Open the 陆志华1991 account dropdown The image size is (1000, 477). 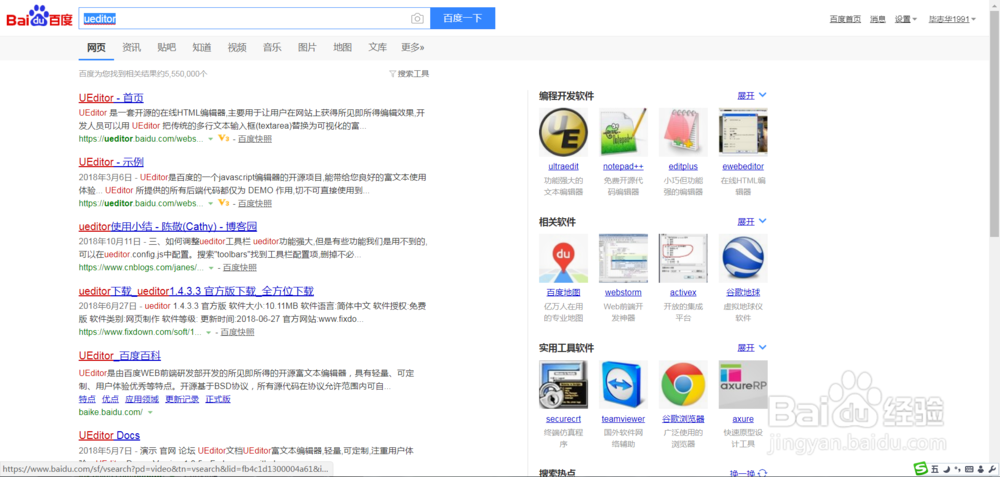(x=952, y=19)
